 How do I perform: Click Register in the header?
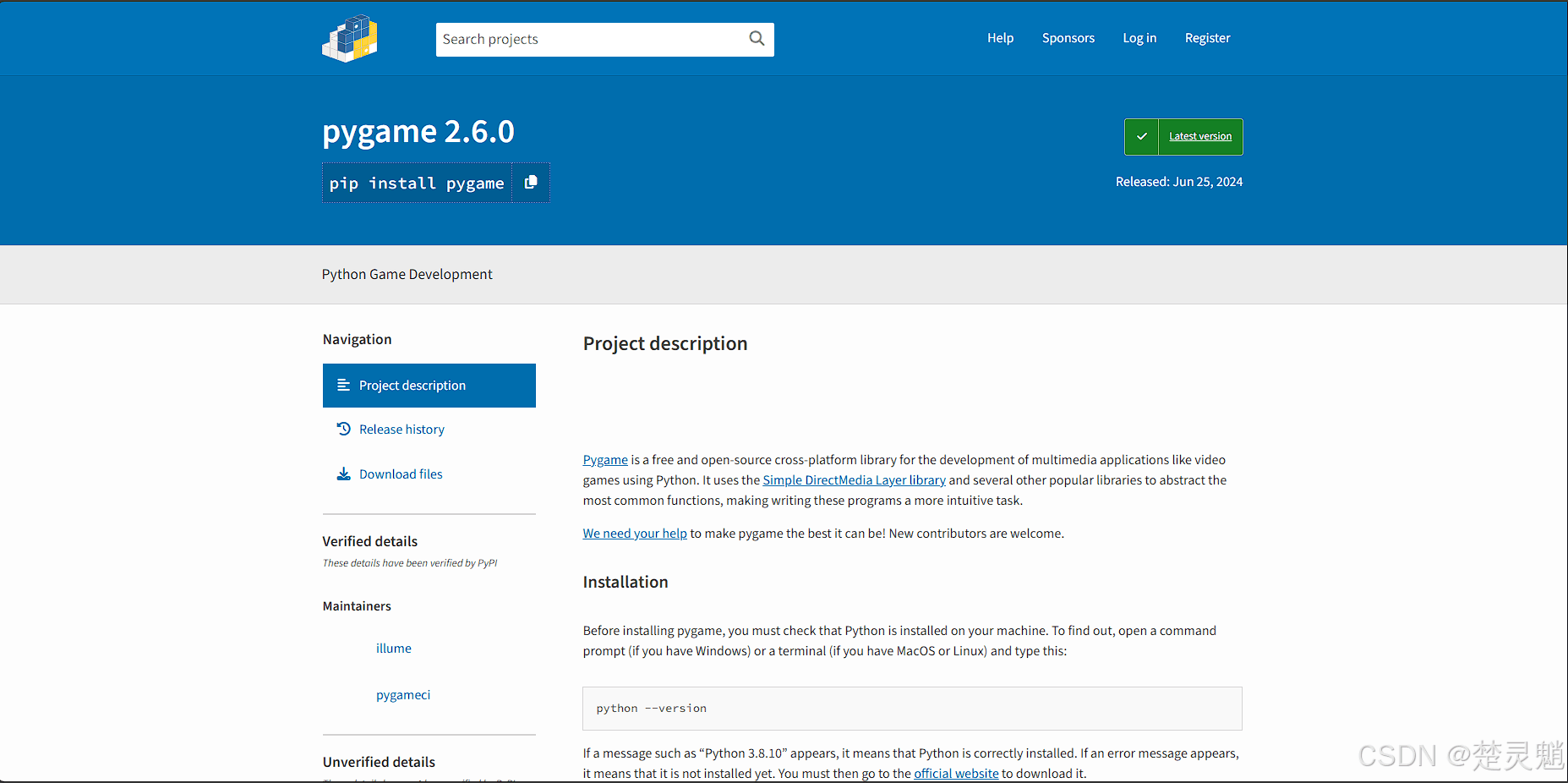[1207, 38]
